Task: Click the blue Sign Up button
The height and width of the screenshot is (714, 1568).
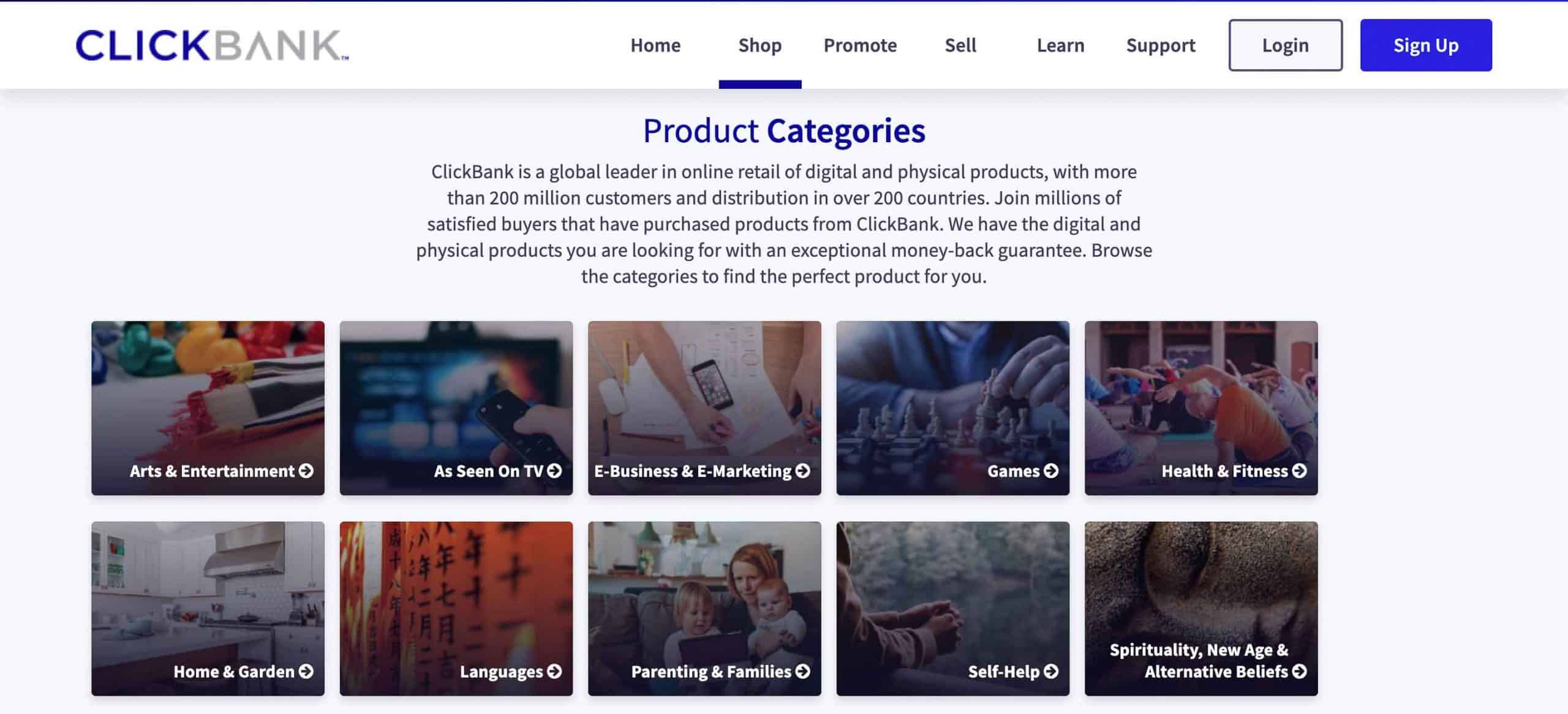Action: (1426, 45)
